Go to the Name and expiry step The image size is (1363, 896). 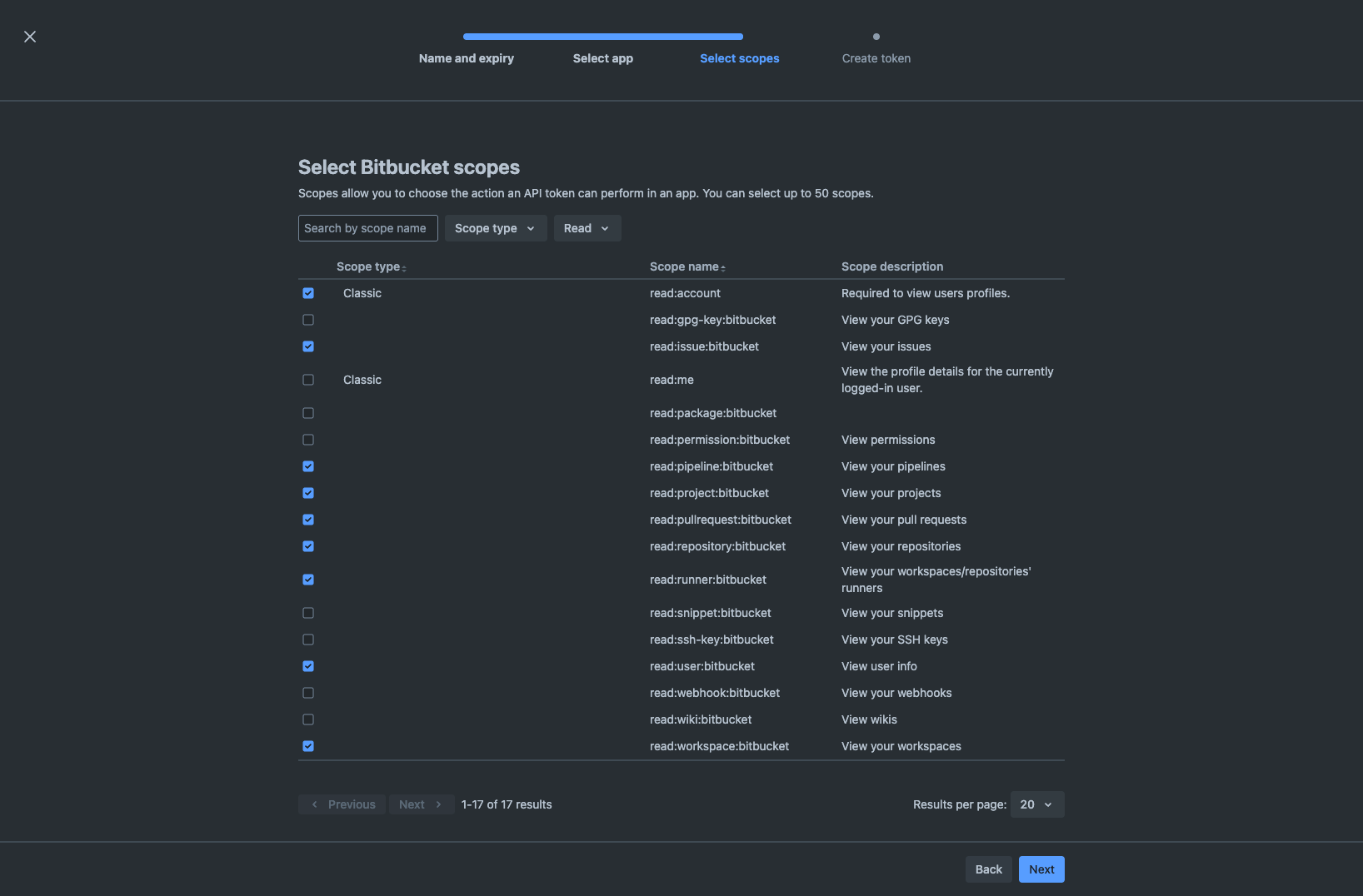pyautogui.click(x=467, y=58)
